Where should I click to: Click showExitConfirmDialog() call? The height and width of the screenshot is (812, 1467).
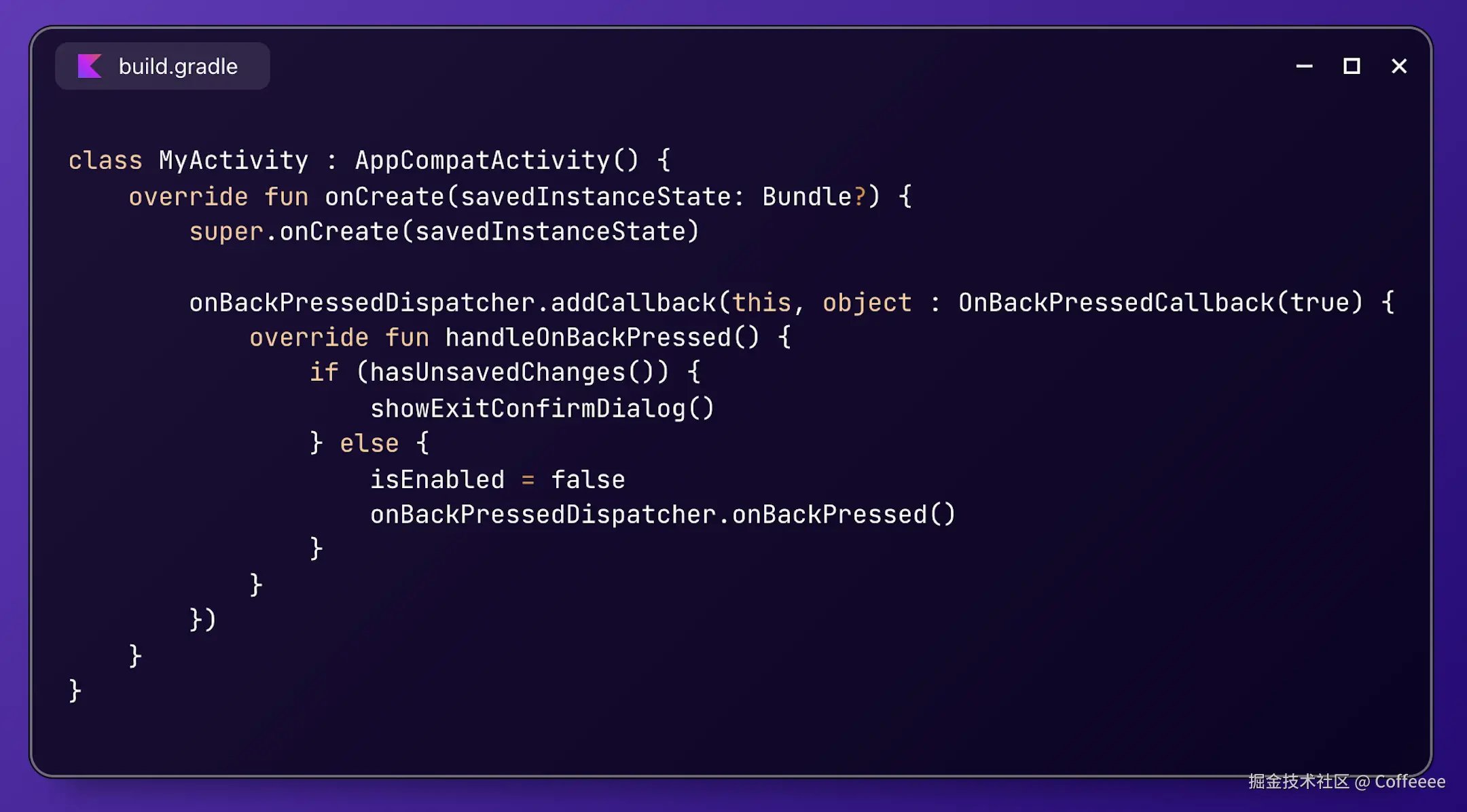[x=543, y=409]
